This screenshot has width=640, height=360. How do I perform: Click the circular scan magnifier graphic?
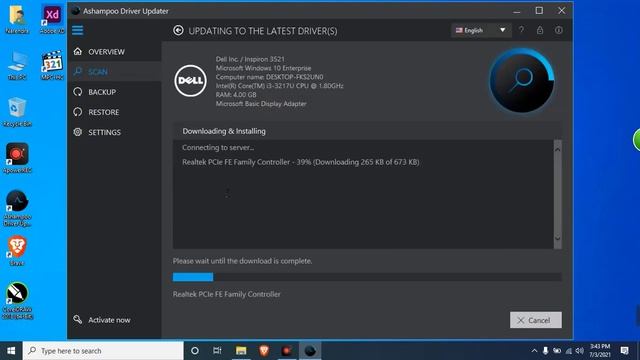[522, 80]
